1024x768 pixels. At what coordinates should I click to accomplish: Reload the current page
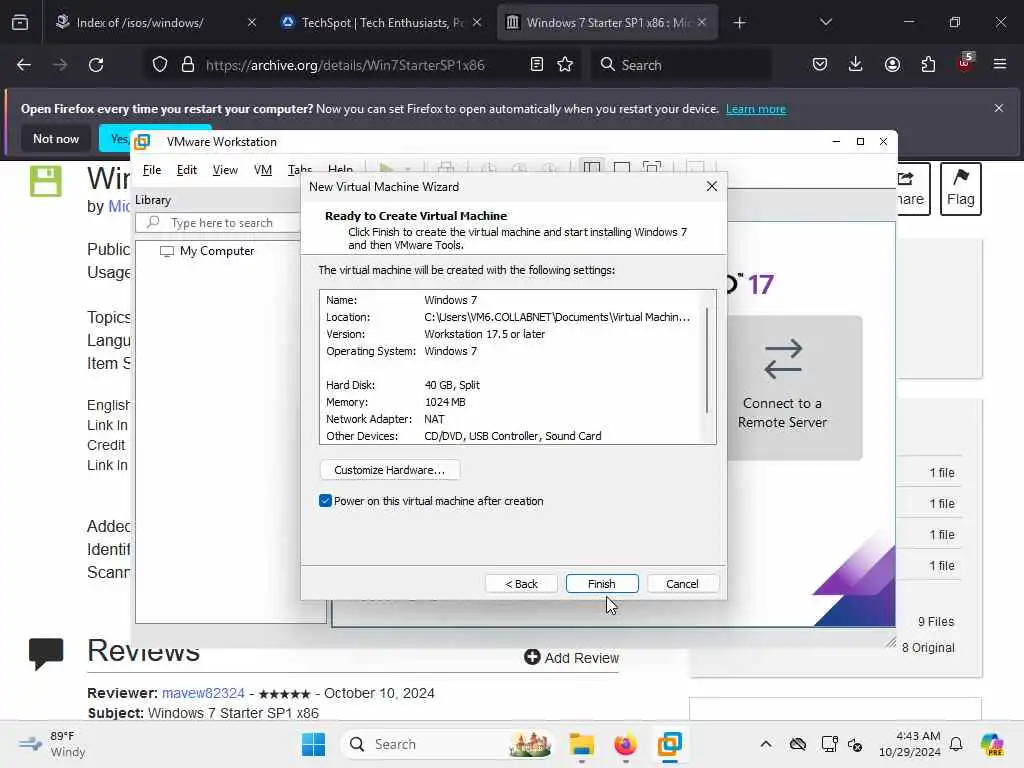[96, 65]
